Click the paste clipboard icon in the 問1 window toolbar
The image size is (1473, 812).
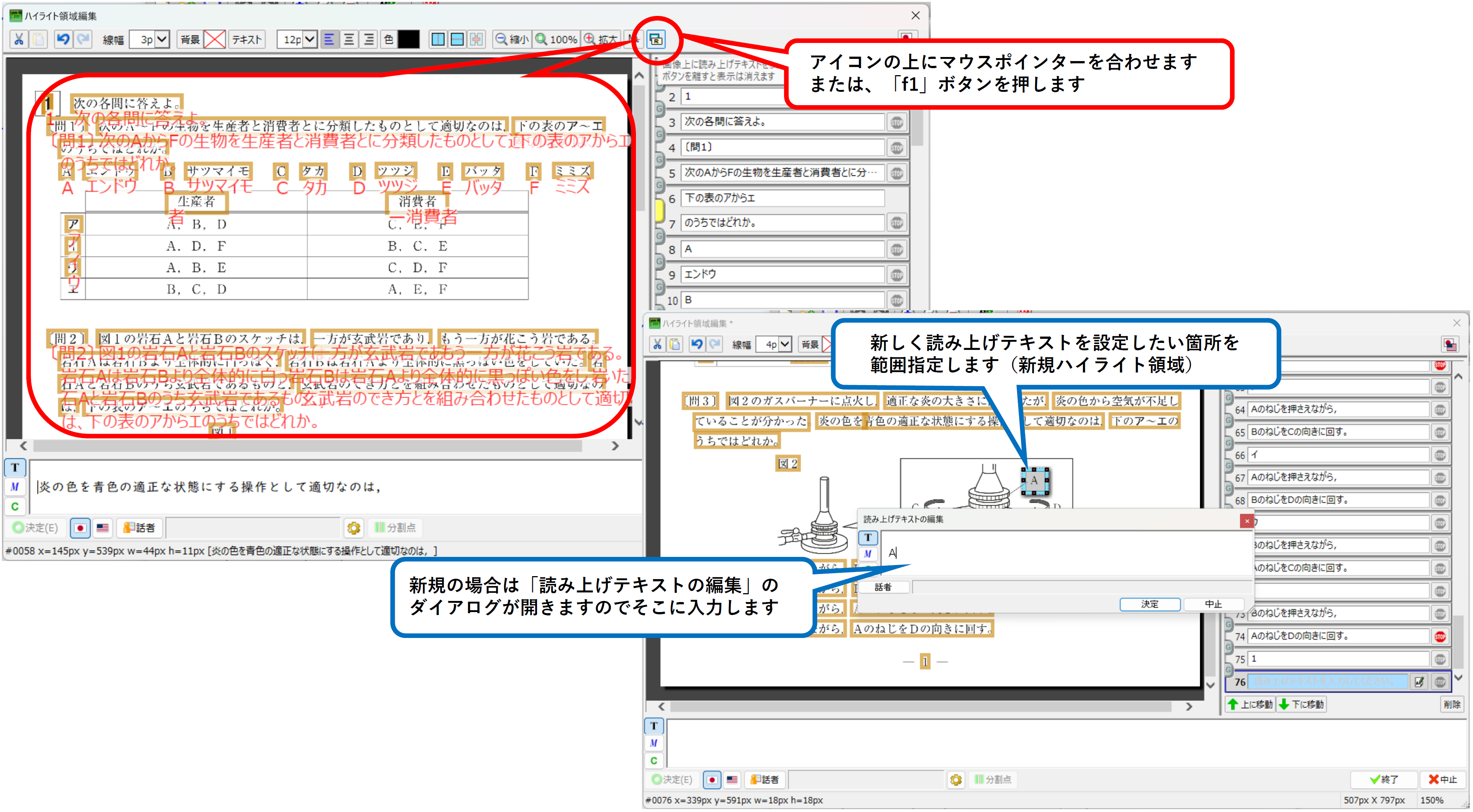[x=39, y=40]
